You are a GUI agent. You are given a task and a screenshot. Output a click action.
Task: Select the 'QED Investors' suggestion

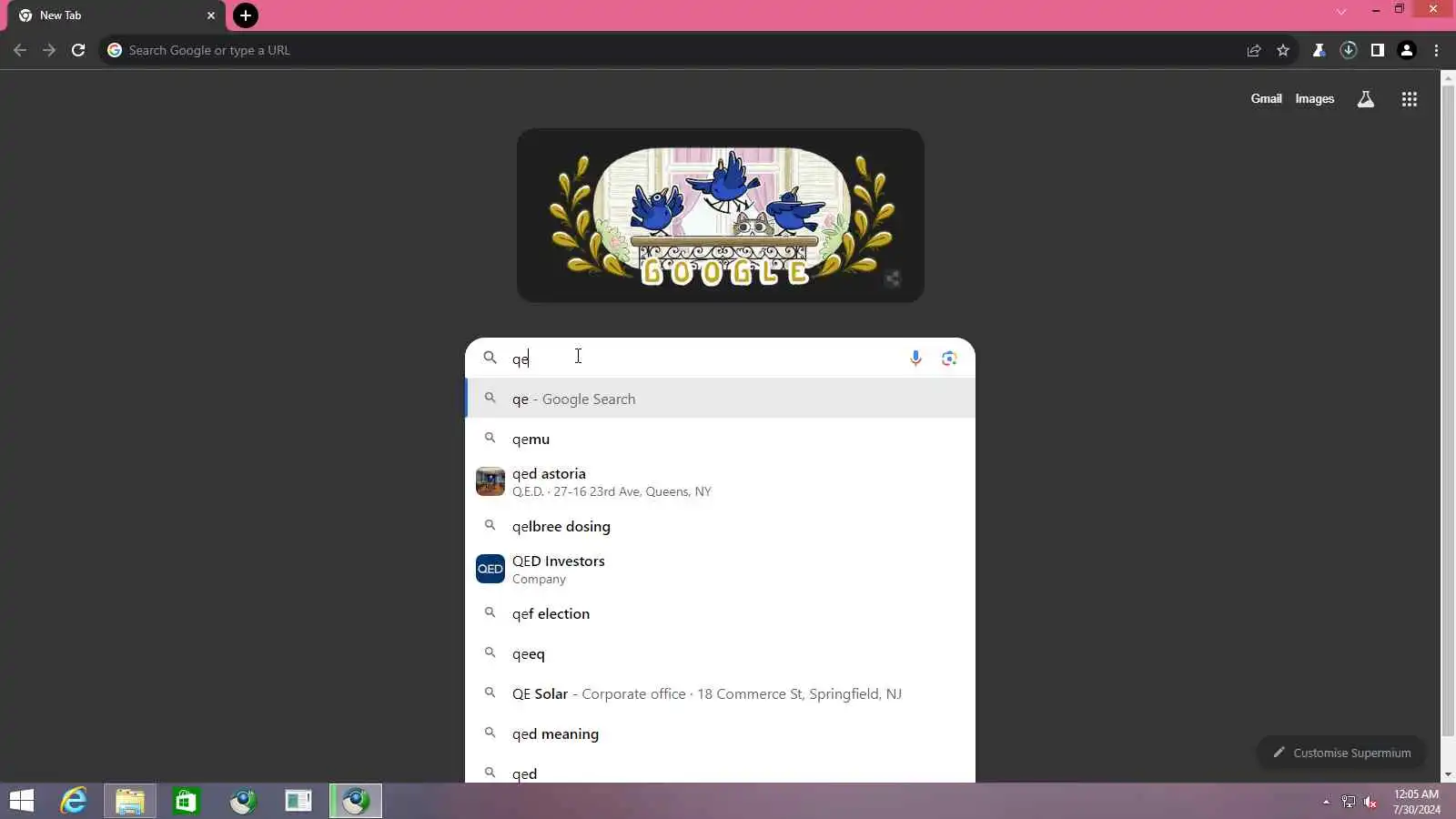coord(721,569)
